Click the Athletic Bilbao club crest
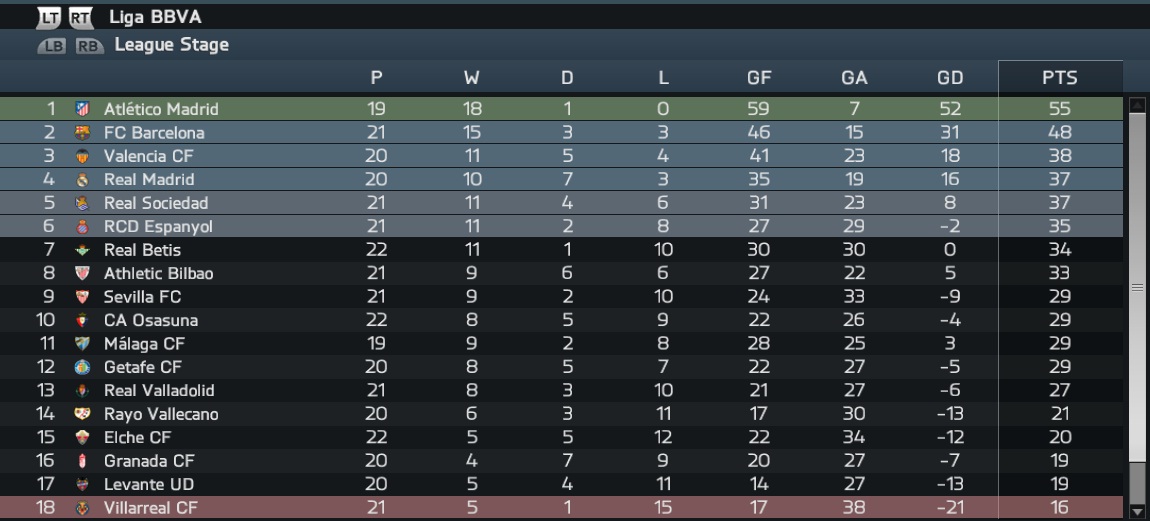Image resolution: width=1150 pixels, height=521 pixels. coord(82,274)
